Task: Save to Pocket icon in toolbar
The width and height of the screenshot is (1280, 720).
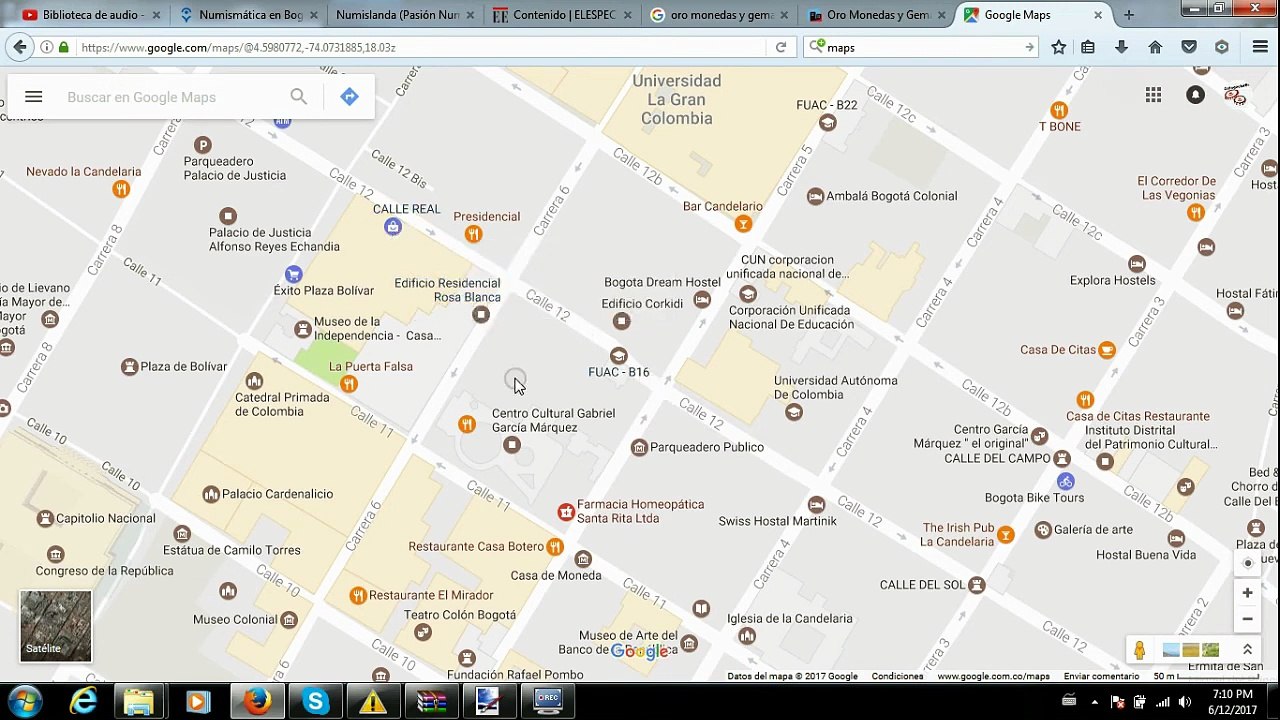Action: 1189,47
